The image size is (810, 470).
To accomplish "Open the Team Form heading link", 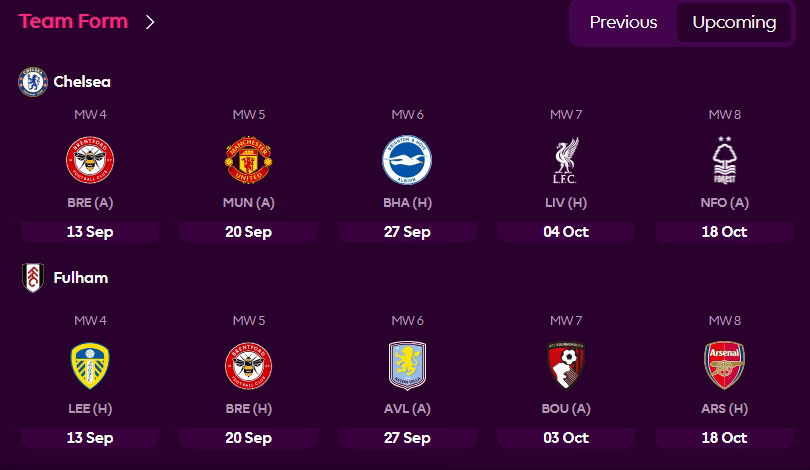I will [73, 22].
